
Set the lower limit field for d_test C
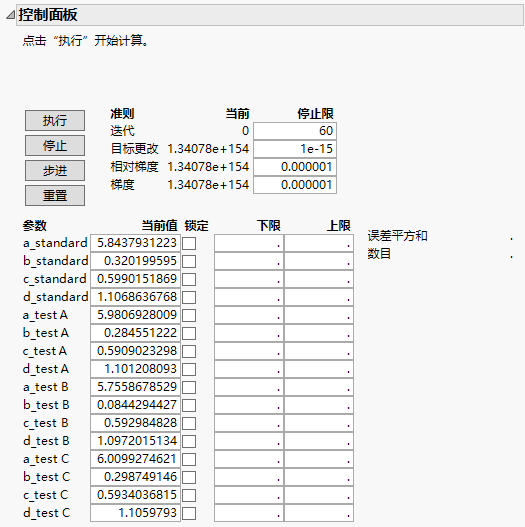[x=249, y=513]
